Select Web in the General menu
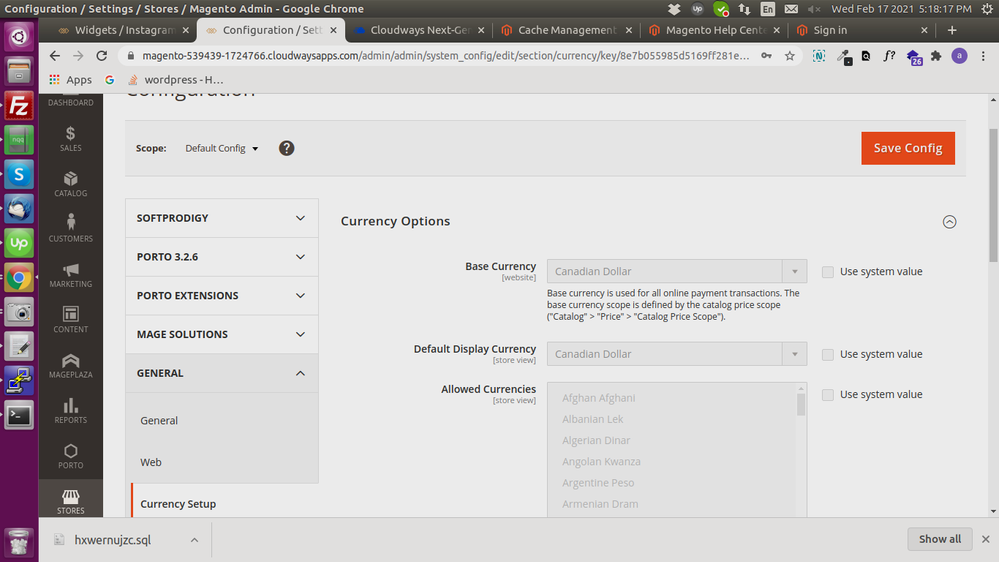Image resolution: width=999 pixels, height=562 pixels. coord(151,462)
